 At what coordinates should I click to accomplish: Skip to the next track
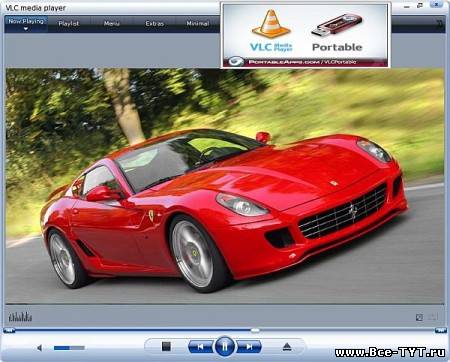249,347
